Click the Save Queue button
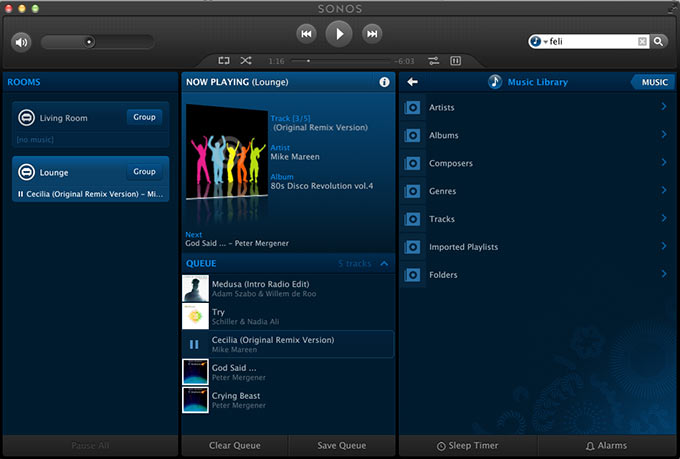Image resolution: width=680 pixels, height=459 pixels. point(342,446)
